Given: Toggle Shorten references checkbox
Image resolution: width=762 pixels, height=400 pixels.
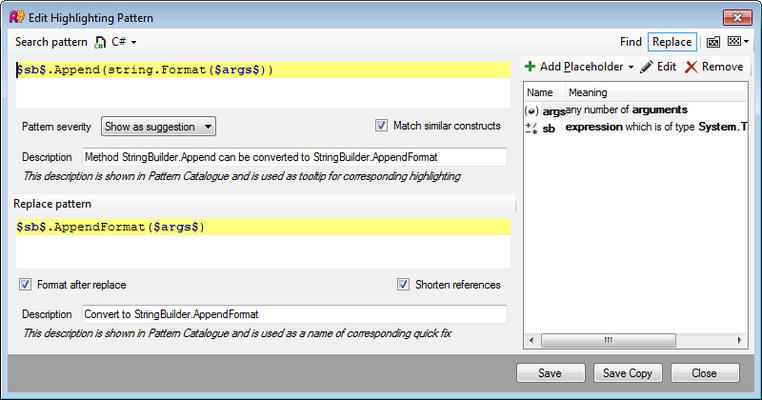Looking at the screenshot, I should click(404, 285).
